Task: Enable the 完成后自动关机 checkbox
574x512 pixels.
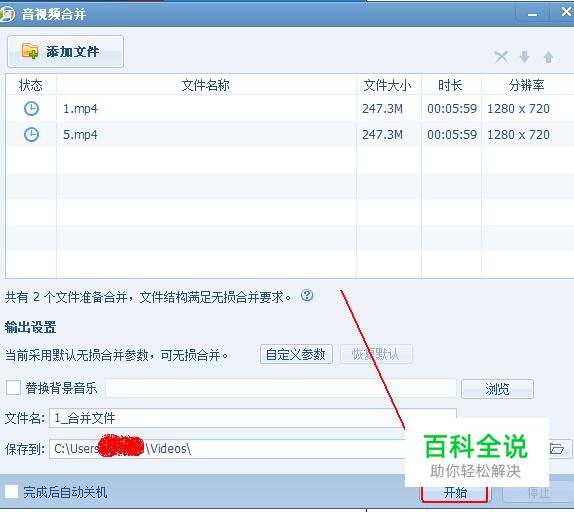Action: [x=11, y=492]
